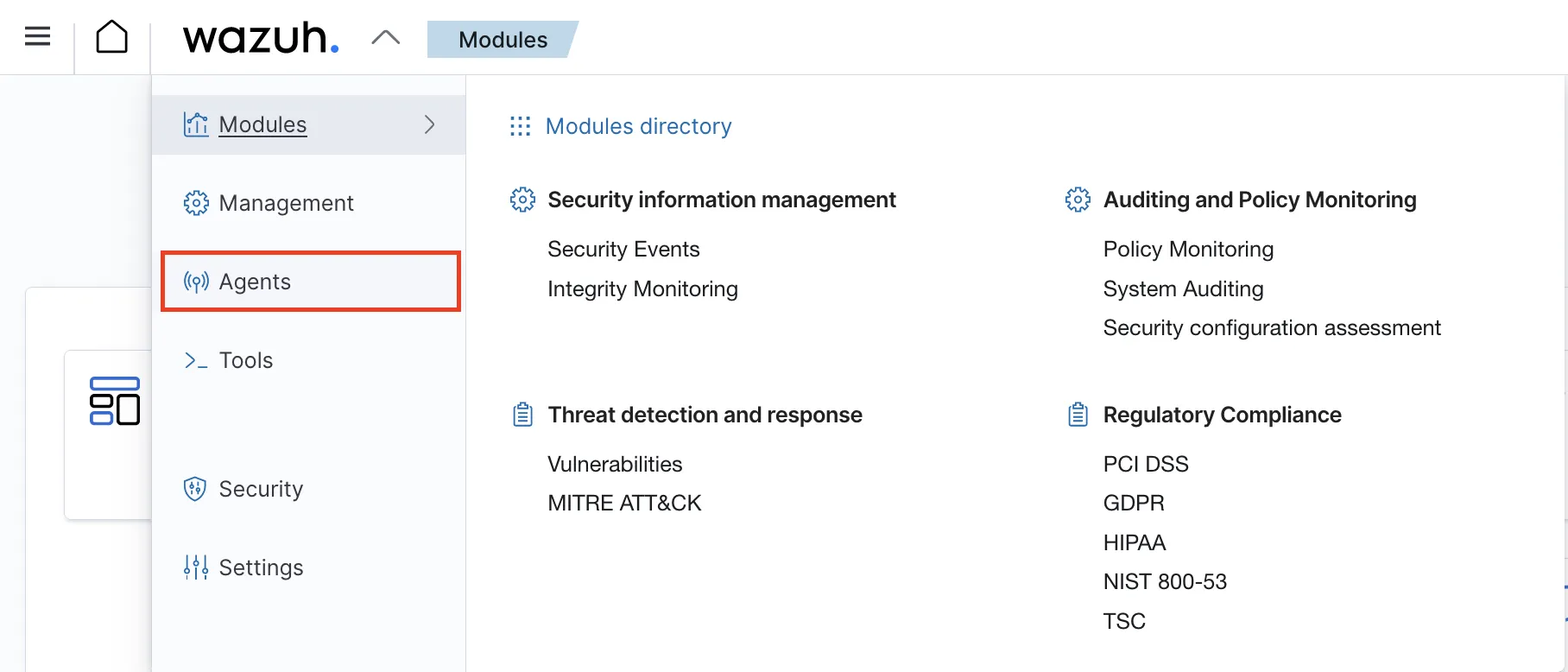The height and width of the screenshot is (672, 1568).
Task: Open the Tools terminal prompt icon
Action: click(196, 360)
